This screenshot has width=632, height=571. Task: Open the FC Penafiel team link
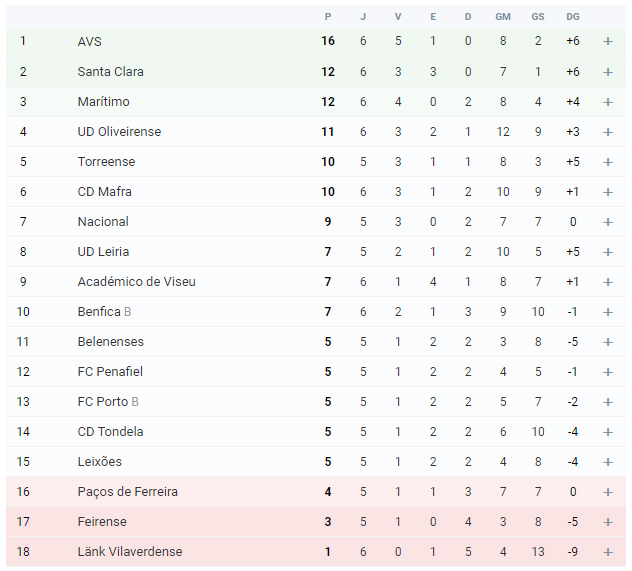[110, 372]
